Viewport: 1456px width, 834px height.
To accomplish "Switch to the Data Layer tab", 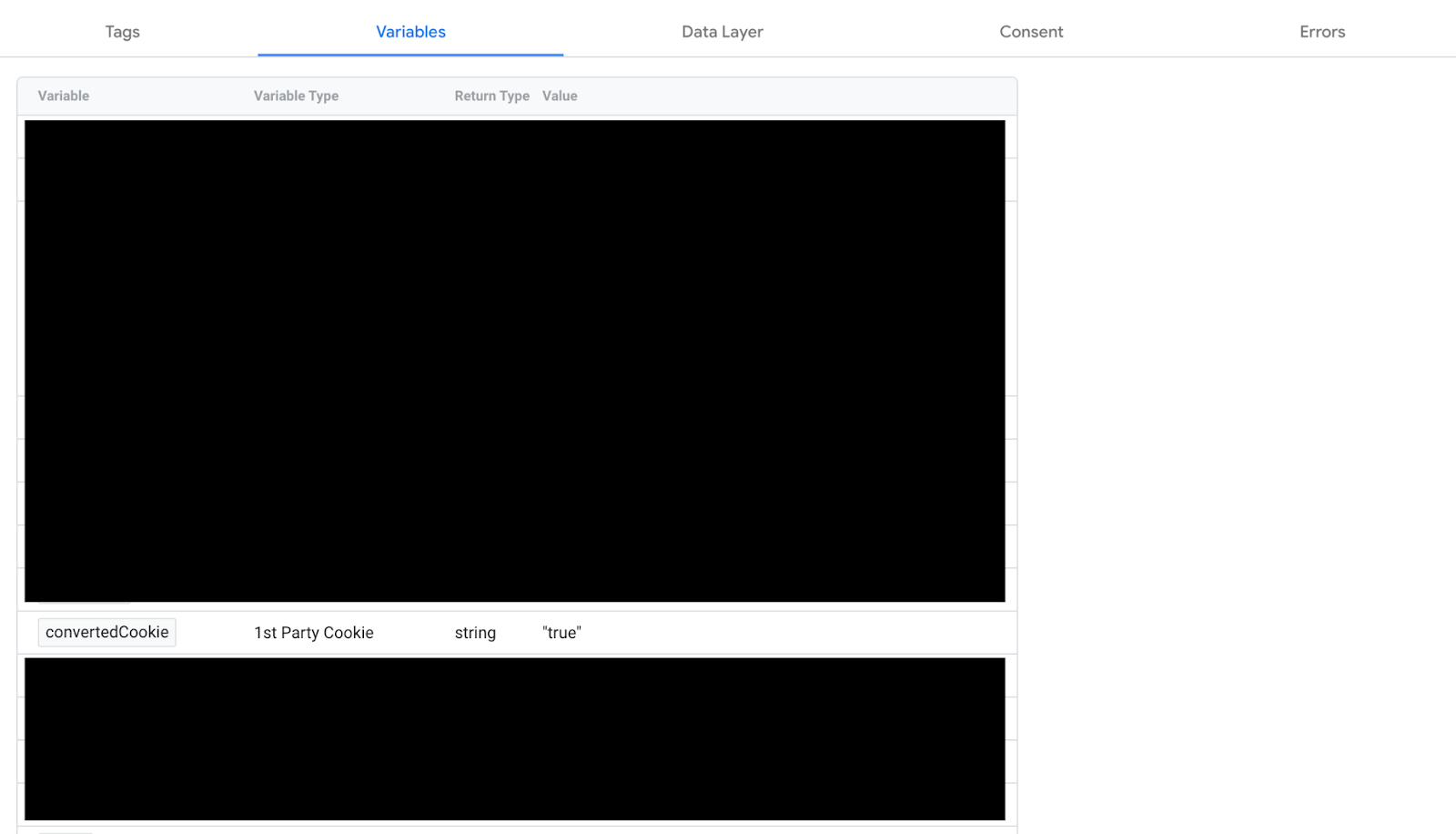I will point(722,32).
